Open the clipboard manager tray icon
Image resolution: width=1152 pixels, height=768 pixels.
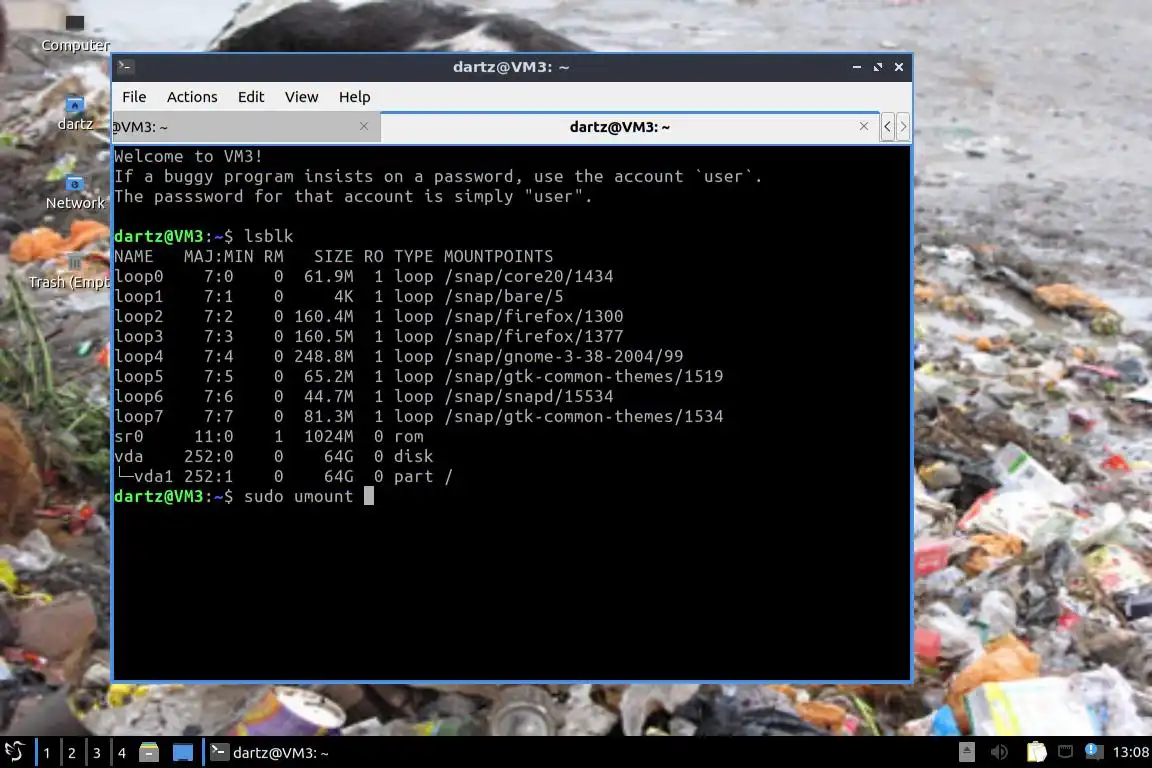pos(1036,752)
